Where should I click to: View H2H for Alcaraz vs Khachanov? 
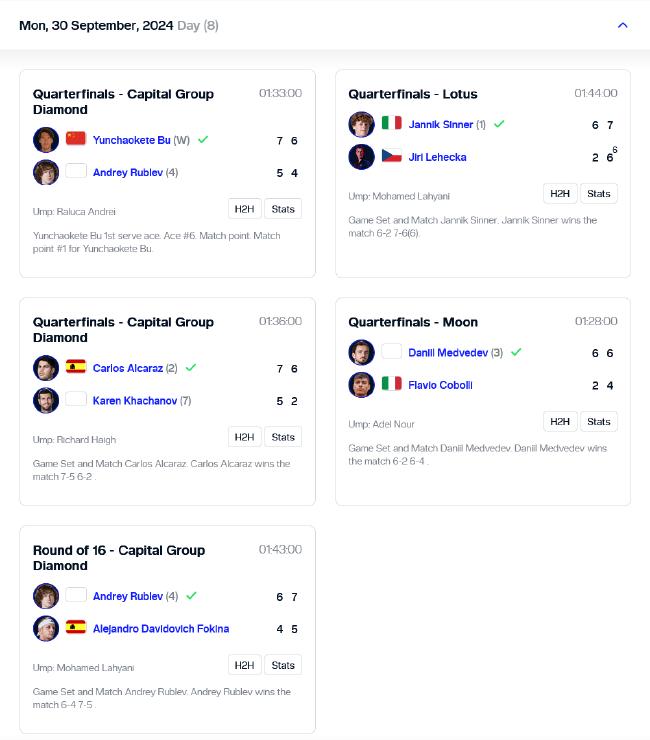point(245,437)
